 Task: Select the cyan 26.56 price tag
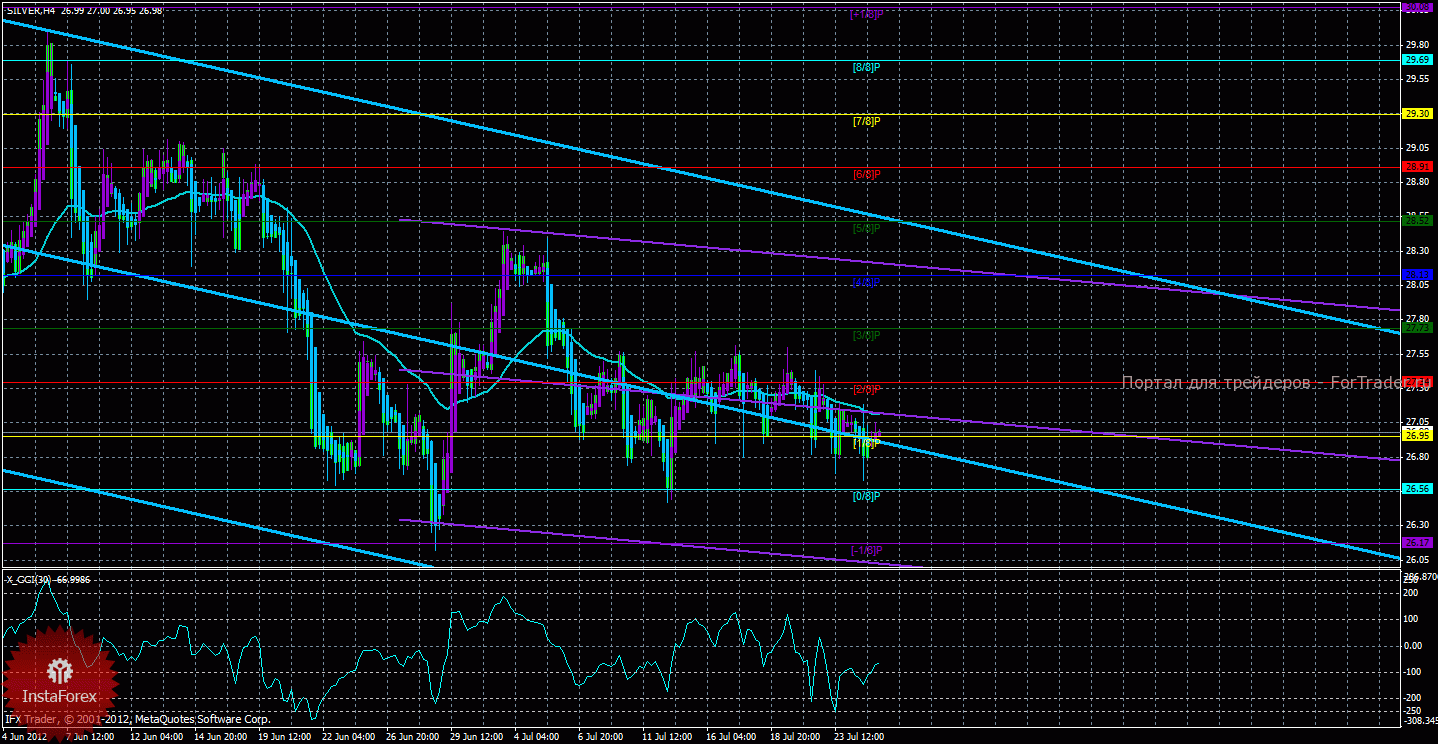pyautogui.click(x=1418, y=489)
